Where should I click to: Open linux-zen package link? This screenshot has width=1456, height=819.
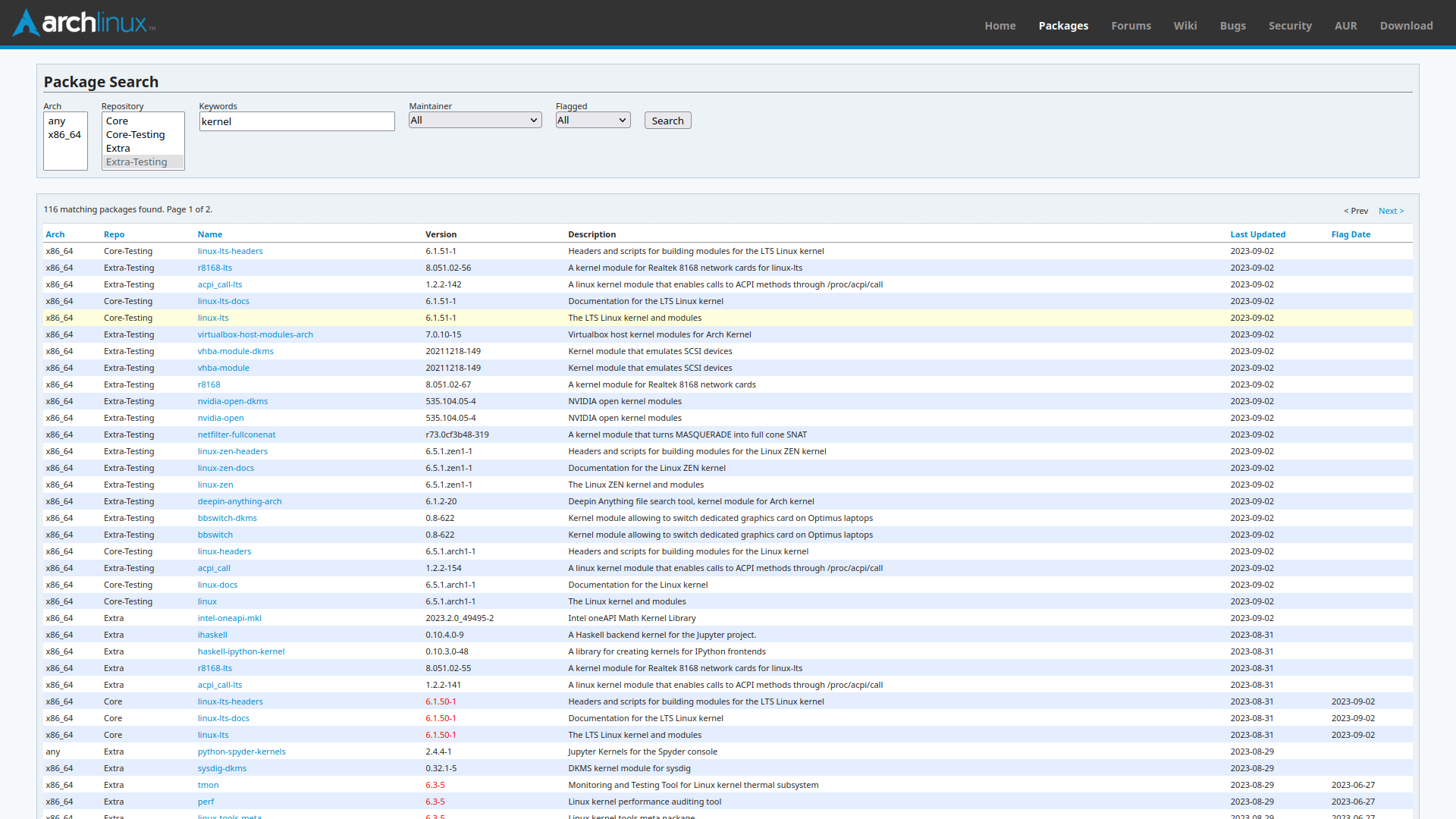(215, 485)
